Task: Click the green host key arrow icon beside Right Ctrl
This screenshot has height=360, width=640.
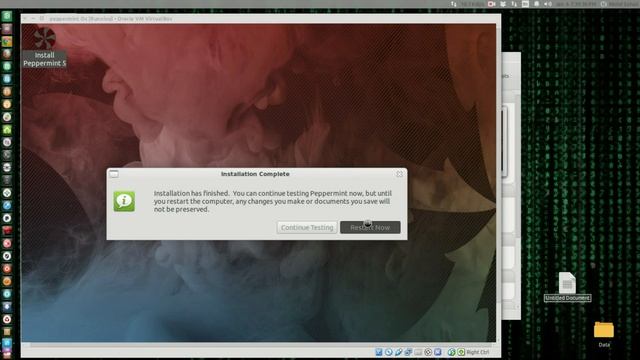Action: pos(461,352)
